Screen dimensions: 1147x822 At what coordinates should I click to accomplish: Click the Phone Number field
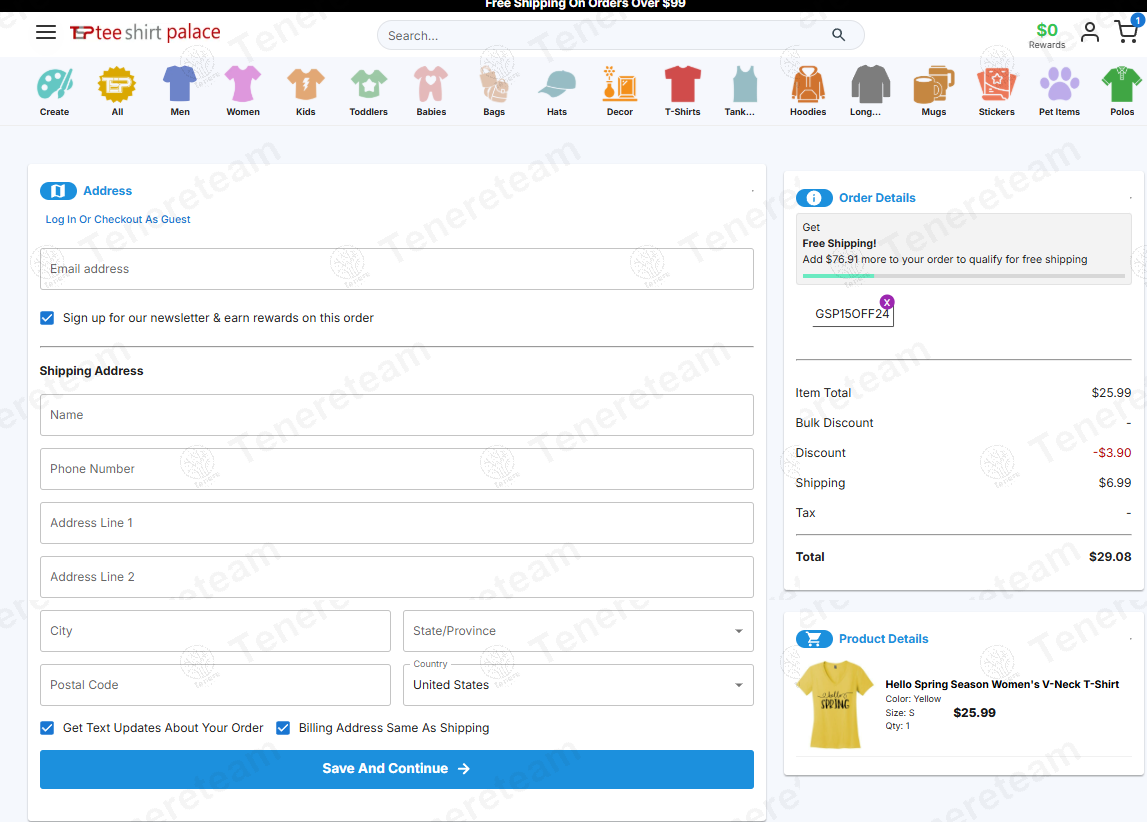pyautogui.click(x=396, y=470)
